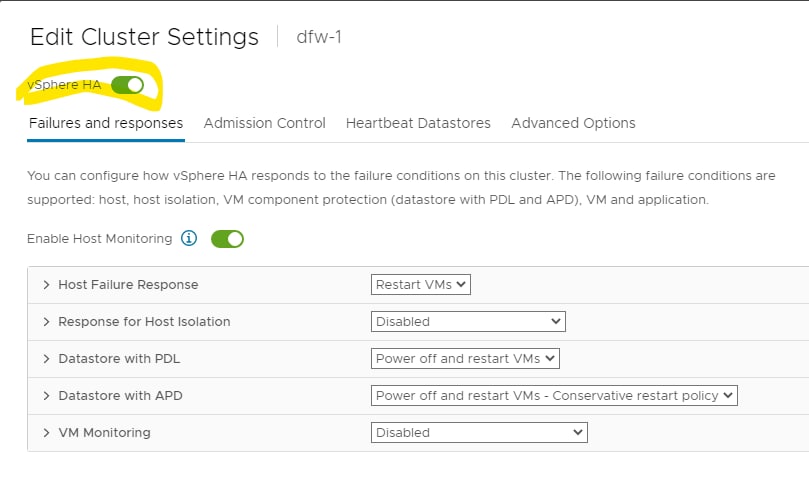
Task: Open the Host Isolation response dropdown
Action: 468,322
